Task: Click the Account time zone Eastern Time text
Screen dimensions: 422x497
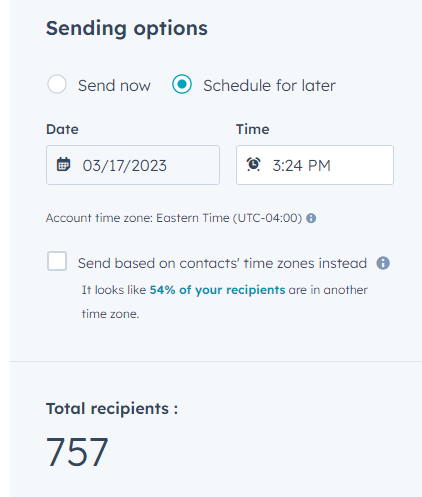Action: tap(174, 218)
